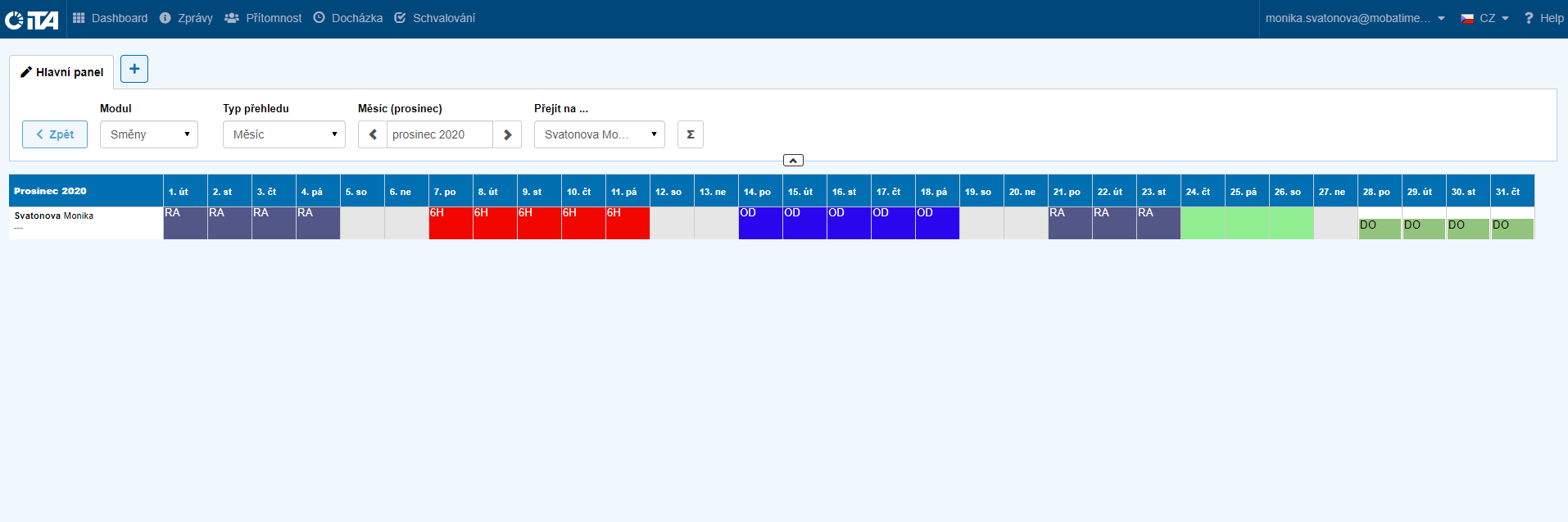The height and width of the screenshot is (522, 1568).
Task: Click the Czech flag language icon
Action: [x=1467, y=18]
